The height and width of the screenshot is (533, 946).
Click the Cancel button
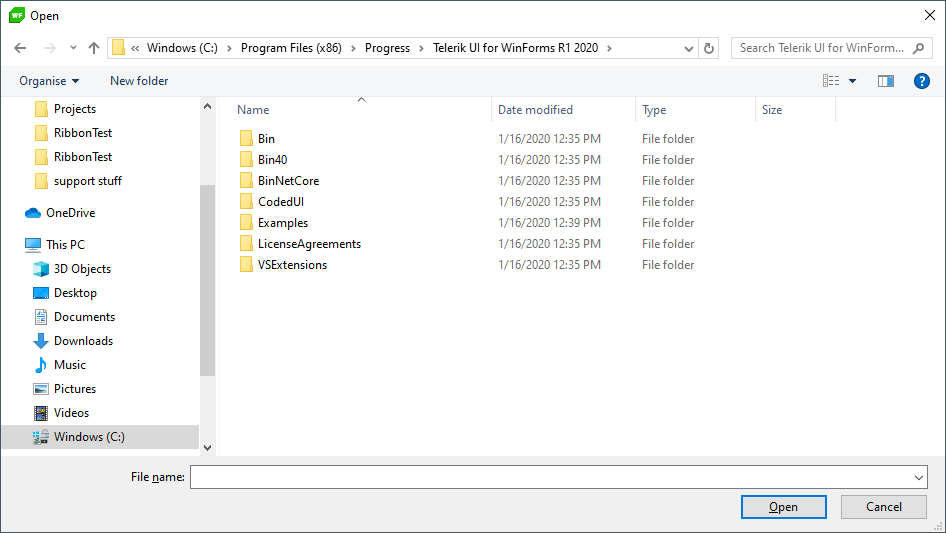[884, 507]
